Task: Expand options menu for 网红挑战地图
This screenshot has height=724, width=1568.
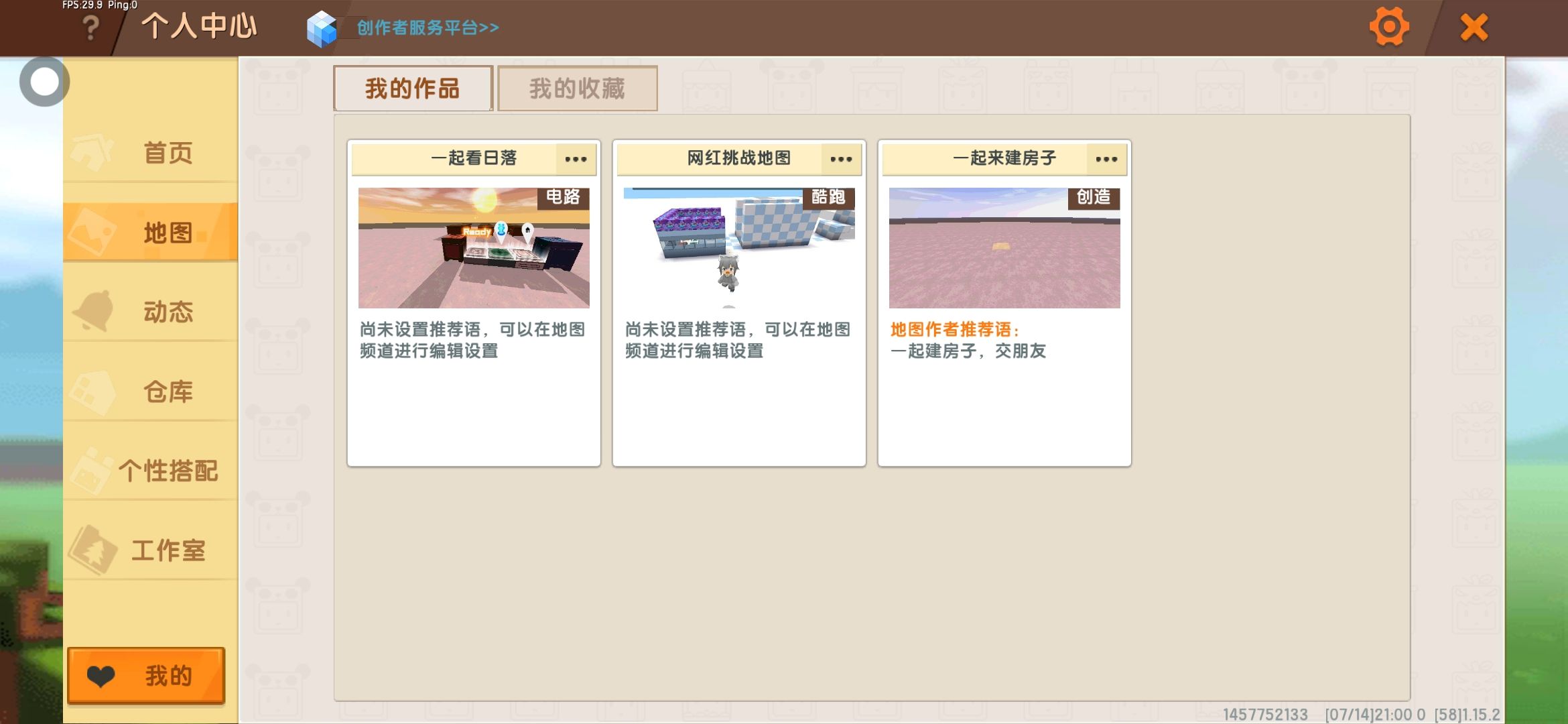Action: click(841, 159)
